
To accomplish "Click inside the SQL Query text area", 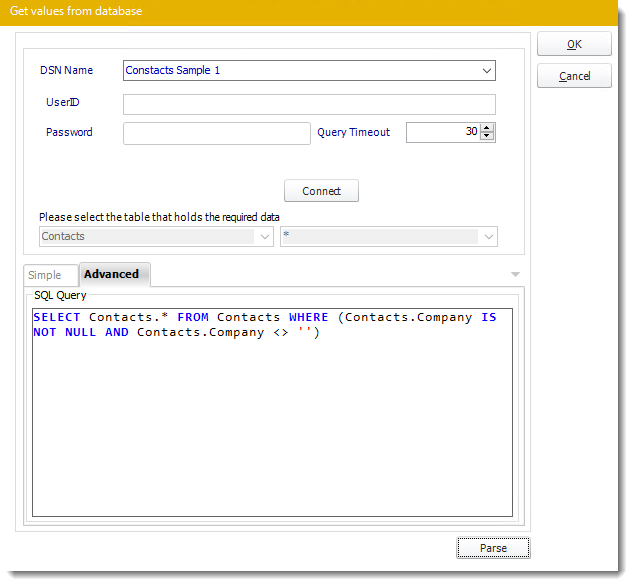I will [272, 412].
